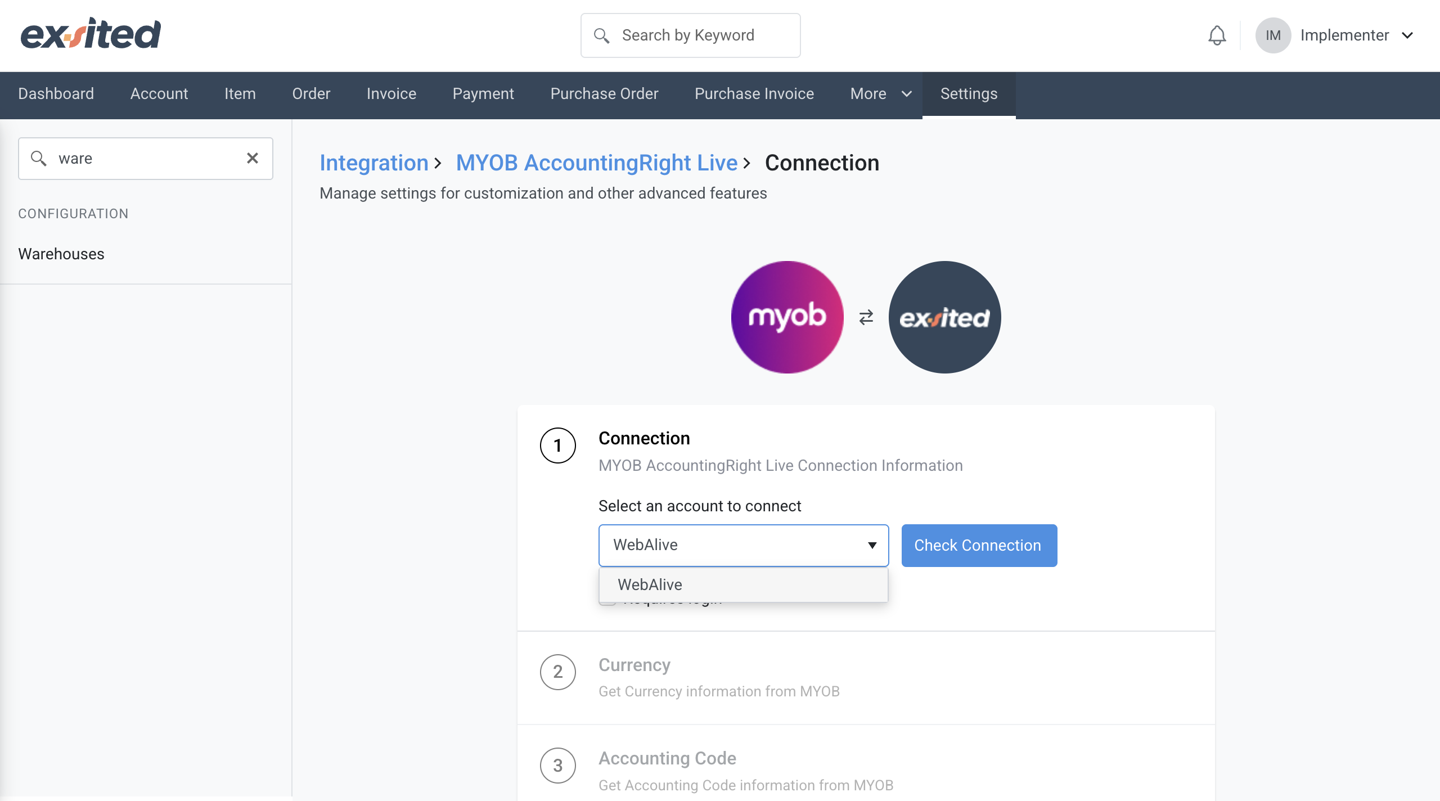Screen dimensions: 1440x801
Task: Choose the WebAlive option in the dropdown list
Action: (x=744, y=585)
